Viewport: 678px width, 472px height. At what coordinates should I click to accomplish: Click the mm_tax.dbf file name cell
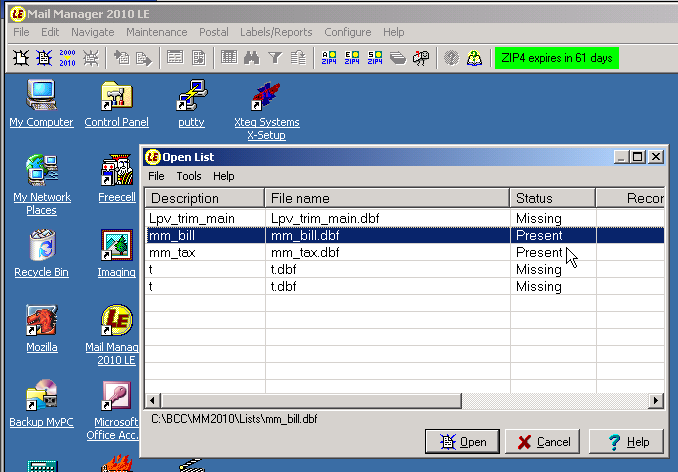tap(387, 252)
